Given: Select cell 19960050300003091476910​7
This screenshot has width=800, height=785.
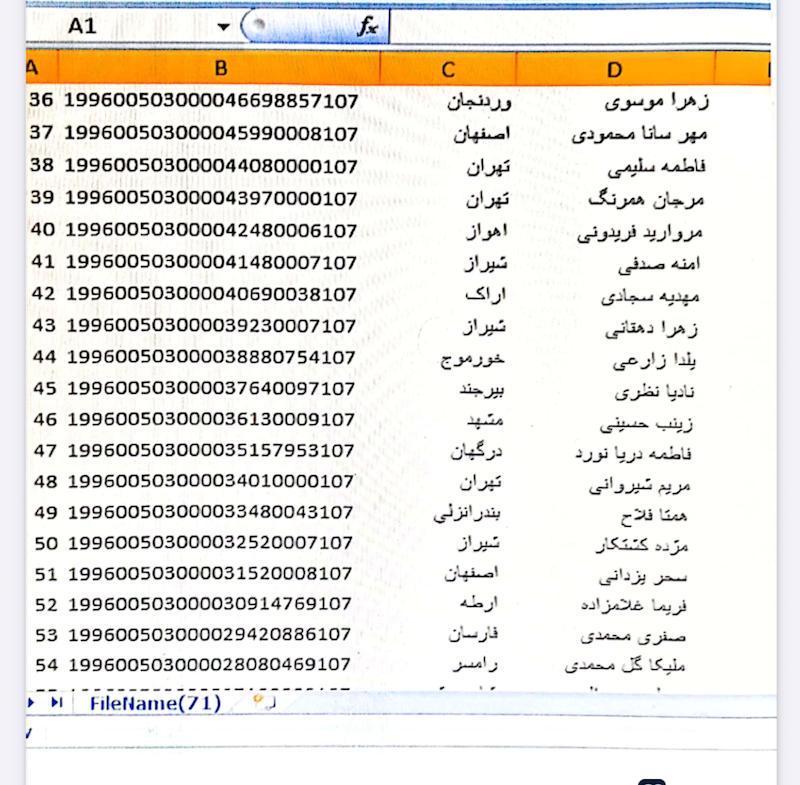Looking at the screenshot, I should click(x=210, y=604).
